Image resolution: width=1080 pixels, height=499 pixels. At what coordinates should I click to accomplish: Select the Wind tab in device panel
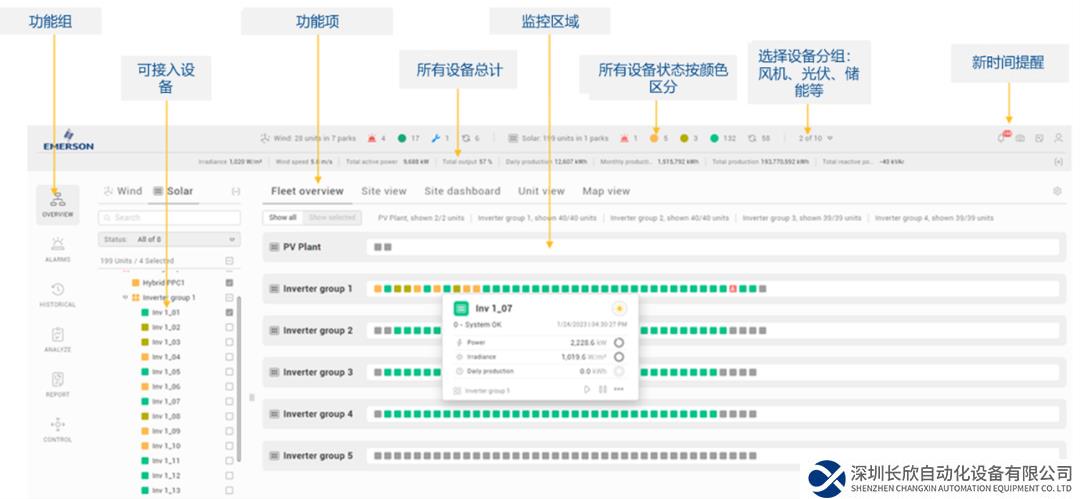click(x=123, y=191)
